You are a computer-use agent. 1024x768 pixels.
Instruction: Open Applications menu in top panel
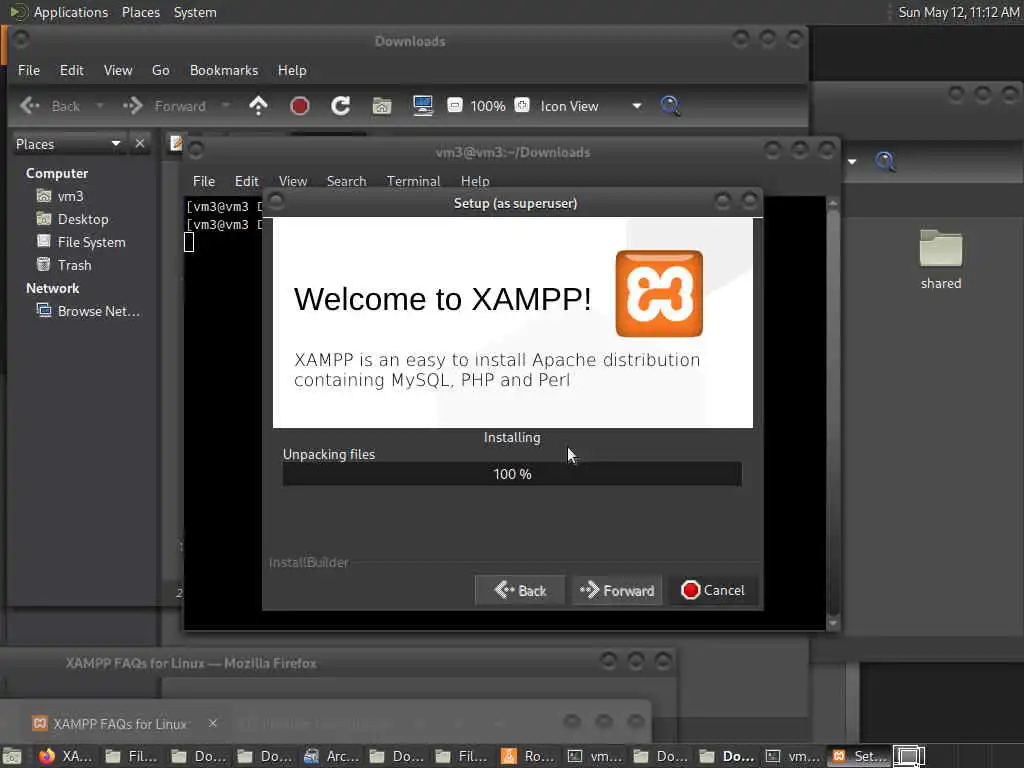(71, 12)
